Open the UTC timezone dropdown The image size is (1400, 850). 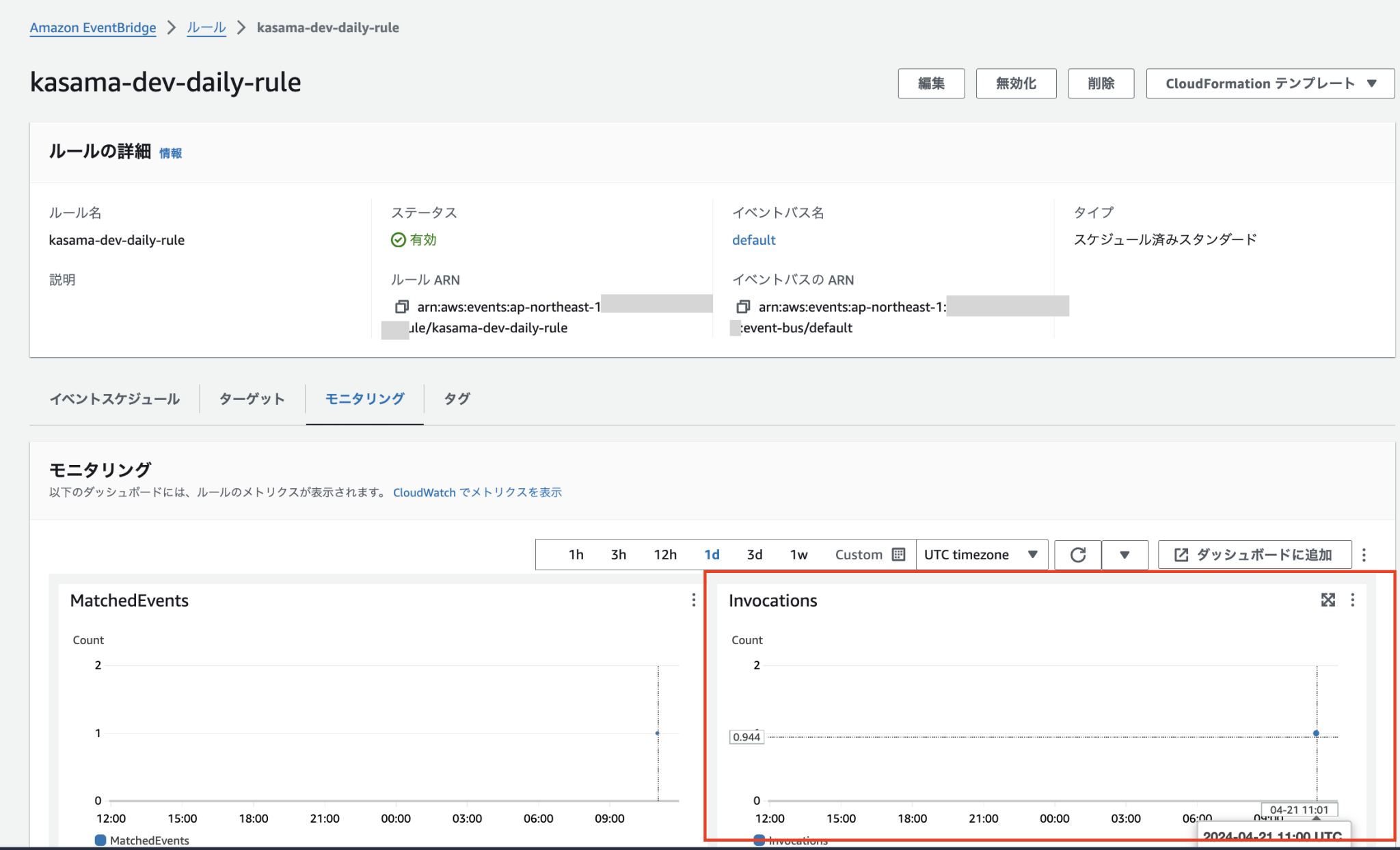tap(981, 555)
